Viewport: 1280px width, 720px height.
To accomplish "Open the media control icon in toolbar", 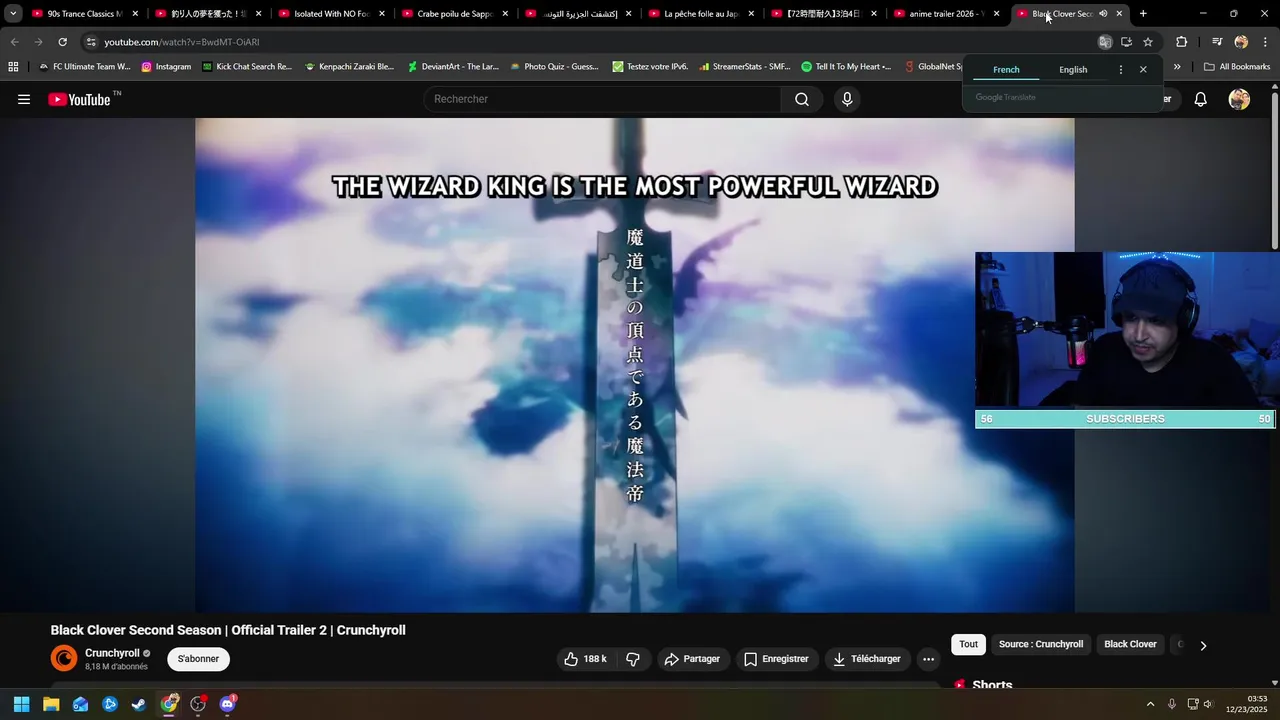I will 1217,42.
